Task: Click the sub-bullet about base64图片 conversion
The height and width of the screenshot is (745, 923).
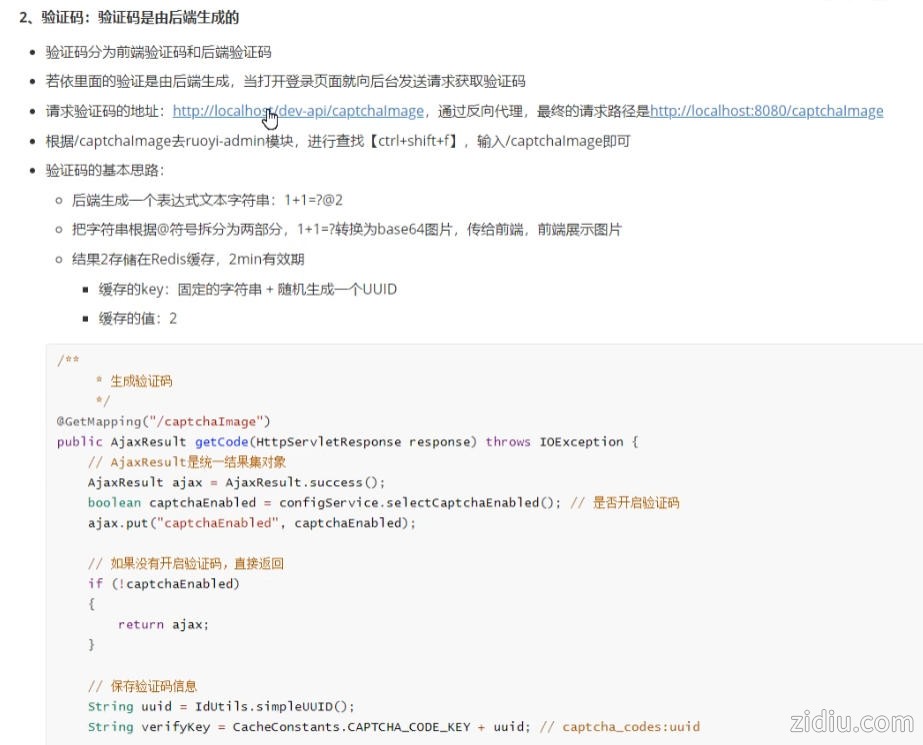Action: (346, 230)
